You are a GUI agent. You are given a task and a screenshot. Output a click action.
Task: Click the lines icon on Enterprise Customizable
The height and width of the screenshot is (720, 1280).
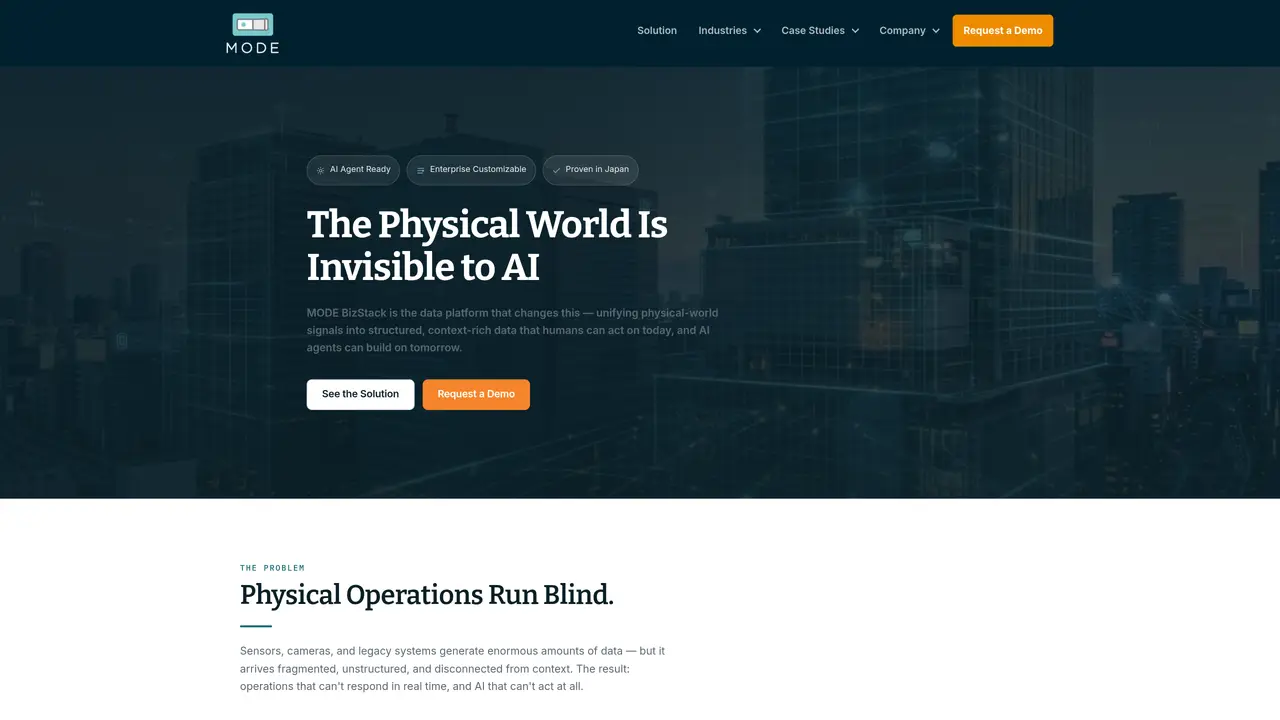[420, 170]
